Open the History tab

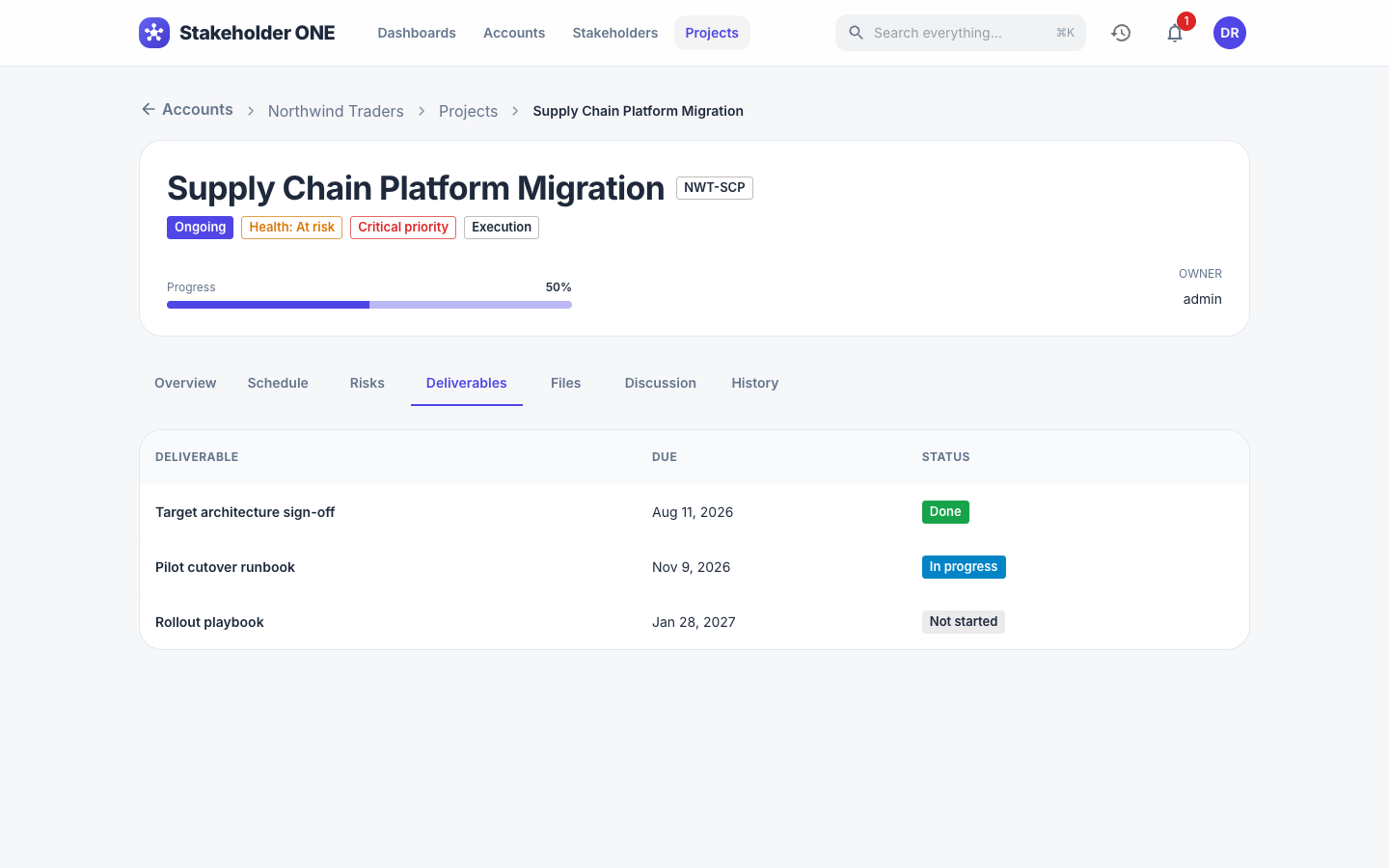[x=755, y=383]
